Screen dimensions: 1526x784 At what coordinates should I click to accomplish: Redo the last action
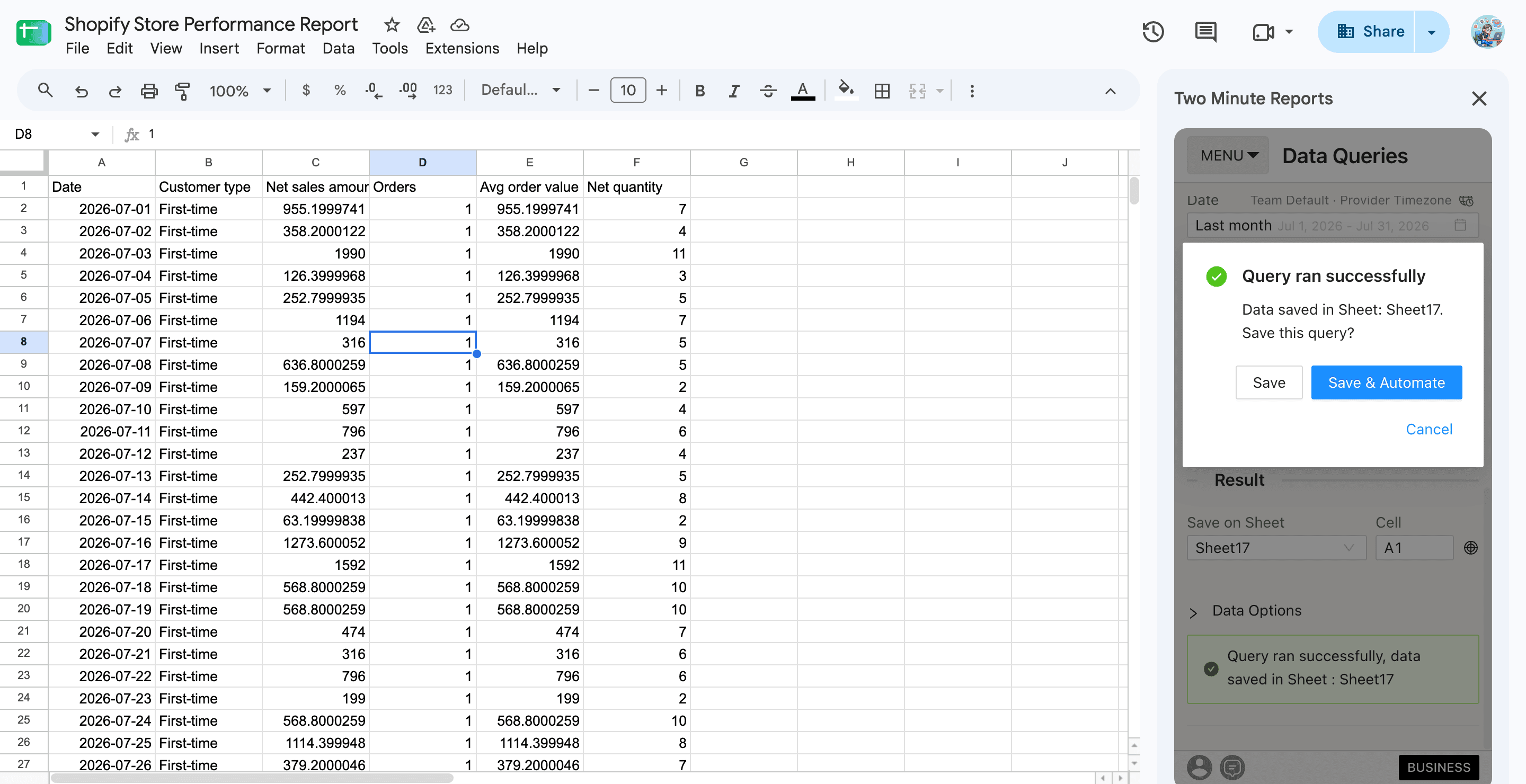pos(115,91)
